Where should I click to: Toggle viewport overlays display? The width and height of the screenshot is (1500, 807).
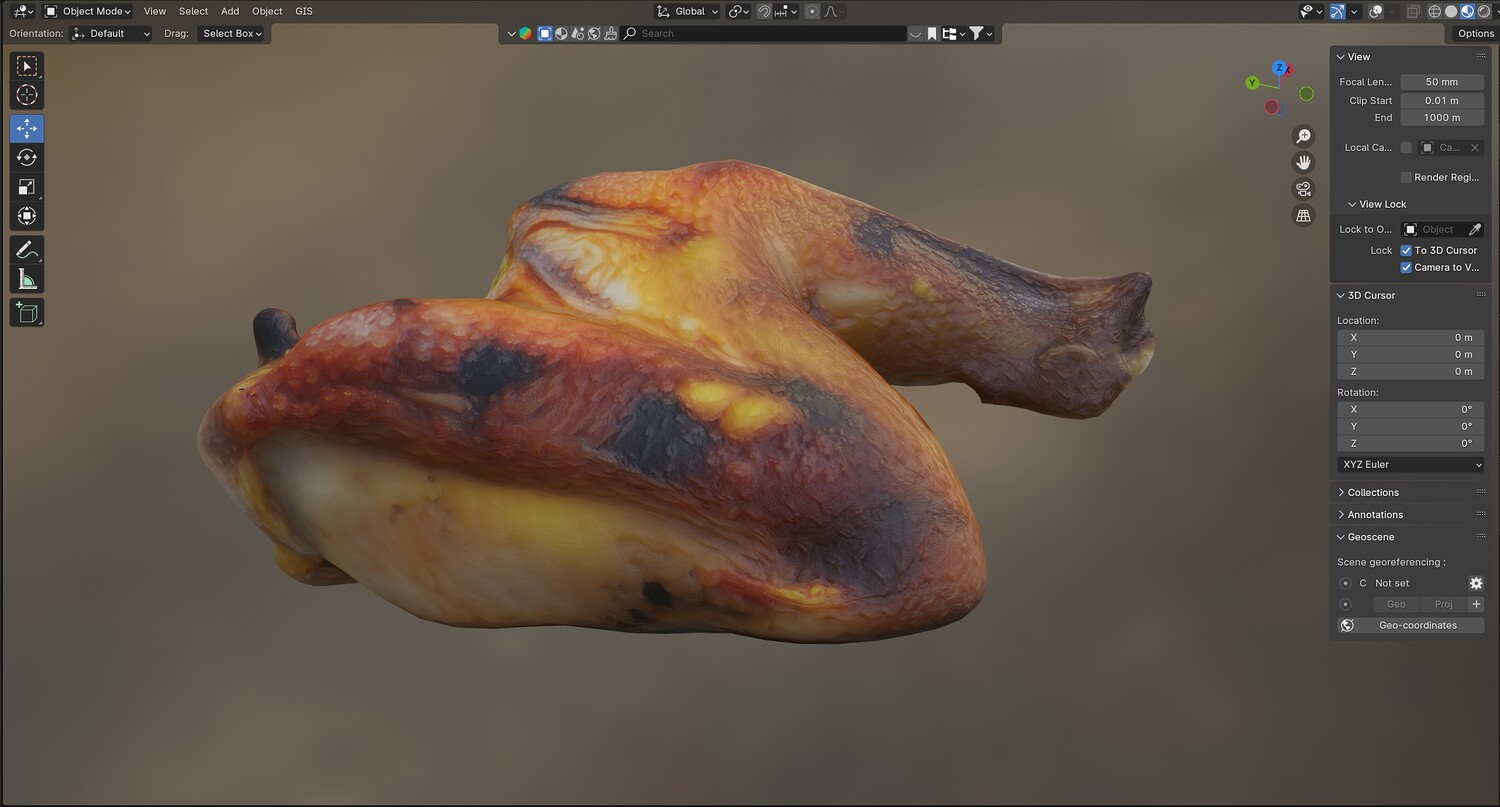(x=1376, y=11)
